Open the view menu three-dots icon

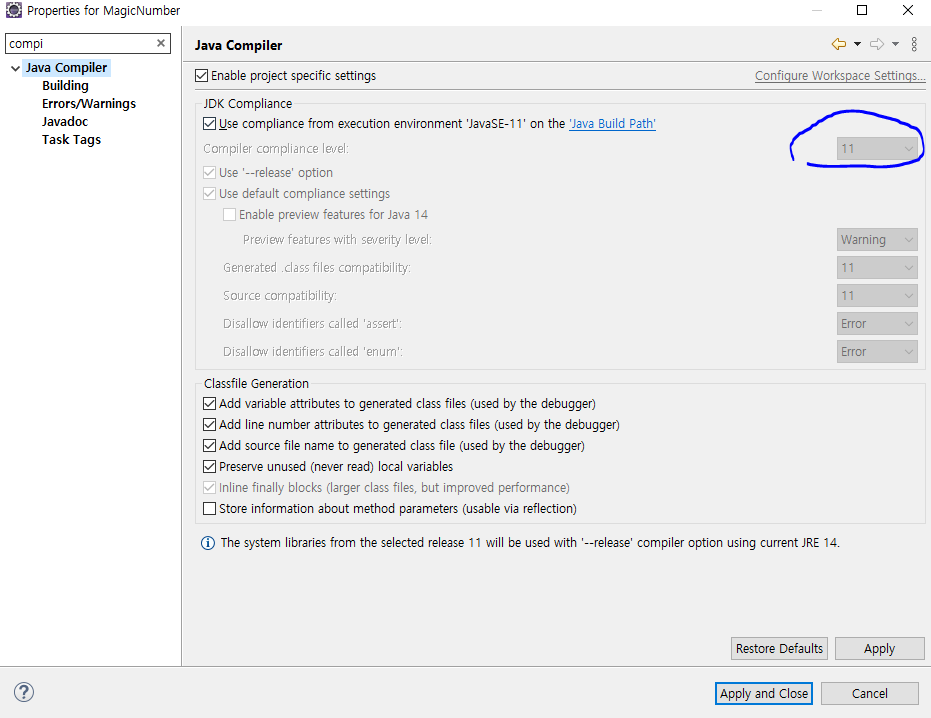click(914, 44)
